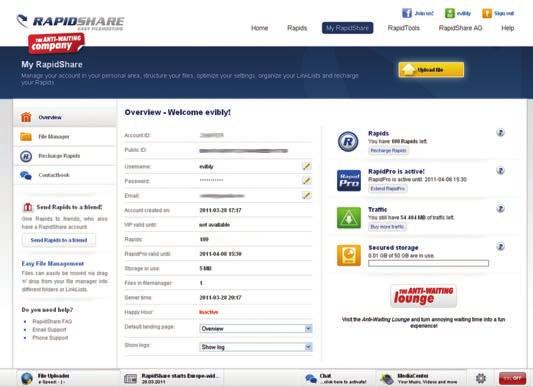
Task: Click the help icon next to Secured storage
Action: [500, 247]
